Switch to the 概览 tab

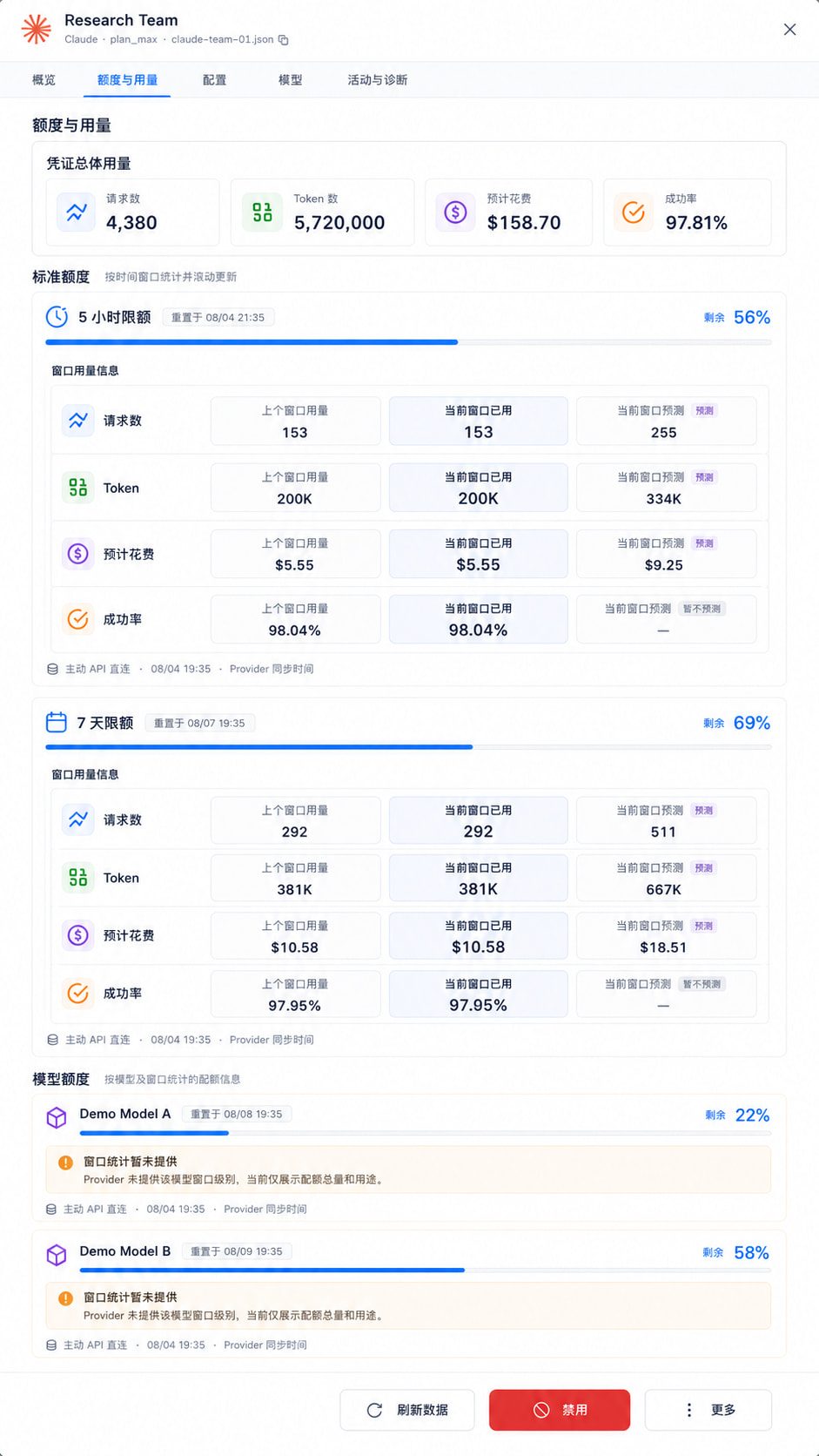click(x=44, y=80)
